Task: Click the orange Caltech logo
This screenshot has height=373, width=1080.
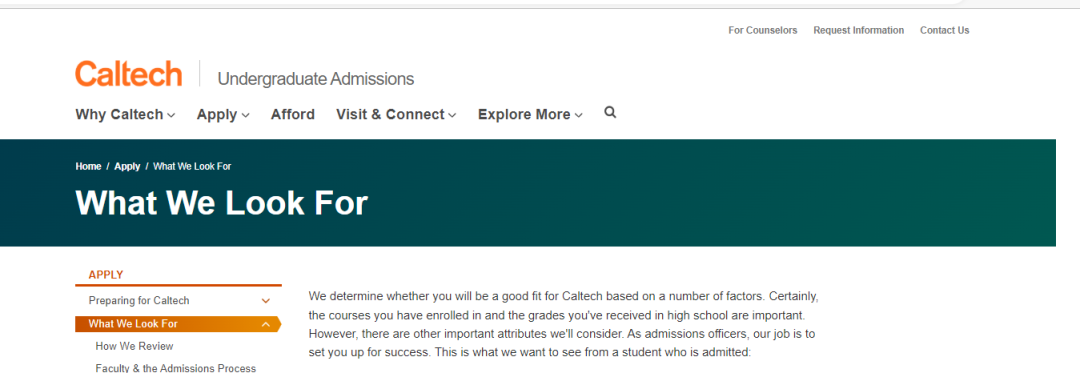Action: [129, 74]
